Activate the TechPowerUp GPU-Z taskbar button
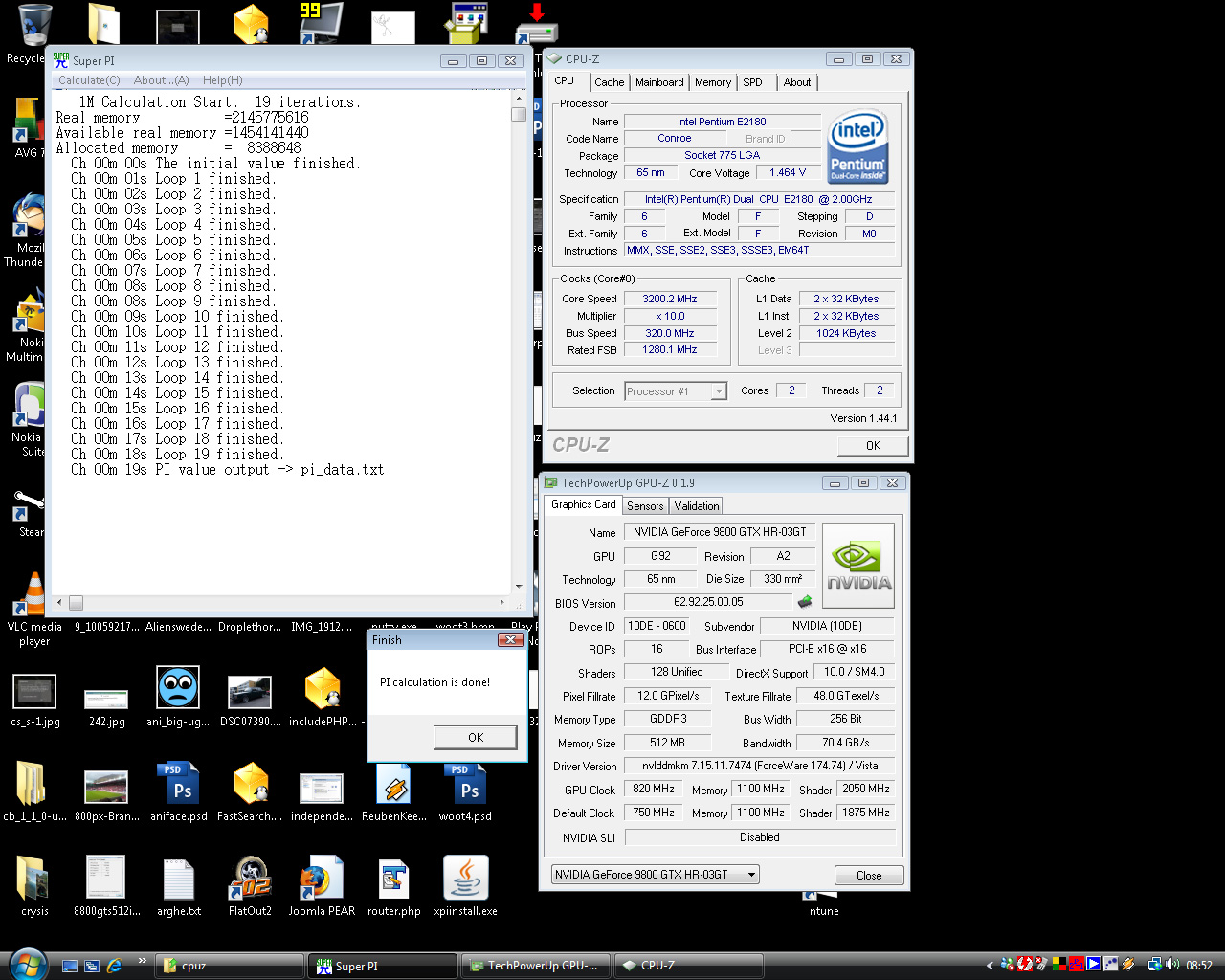Viewport: 1225px width, 980px height. pos(536,966)
